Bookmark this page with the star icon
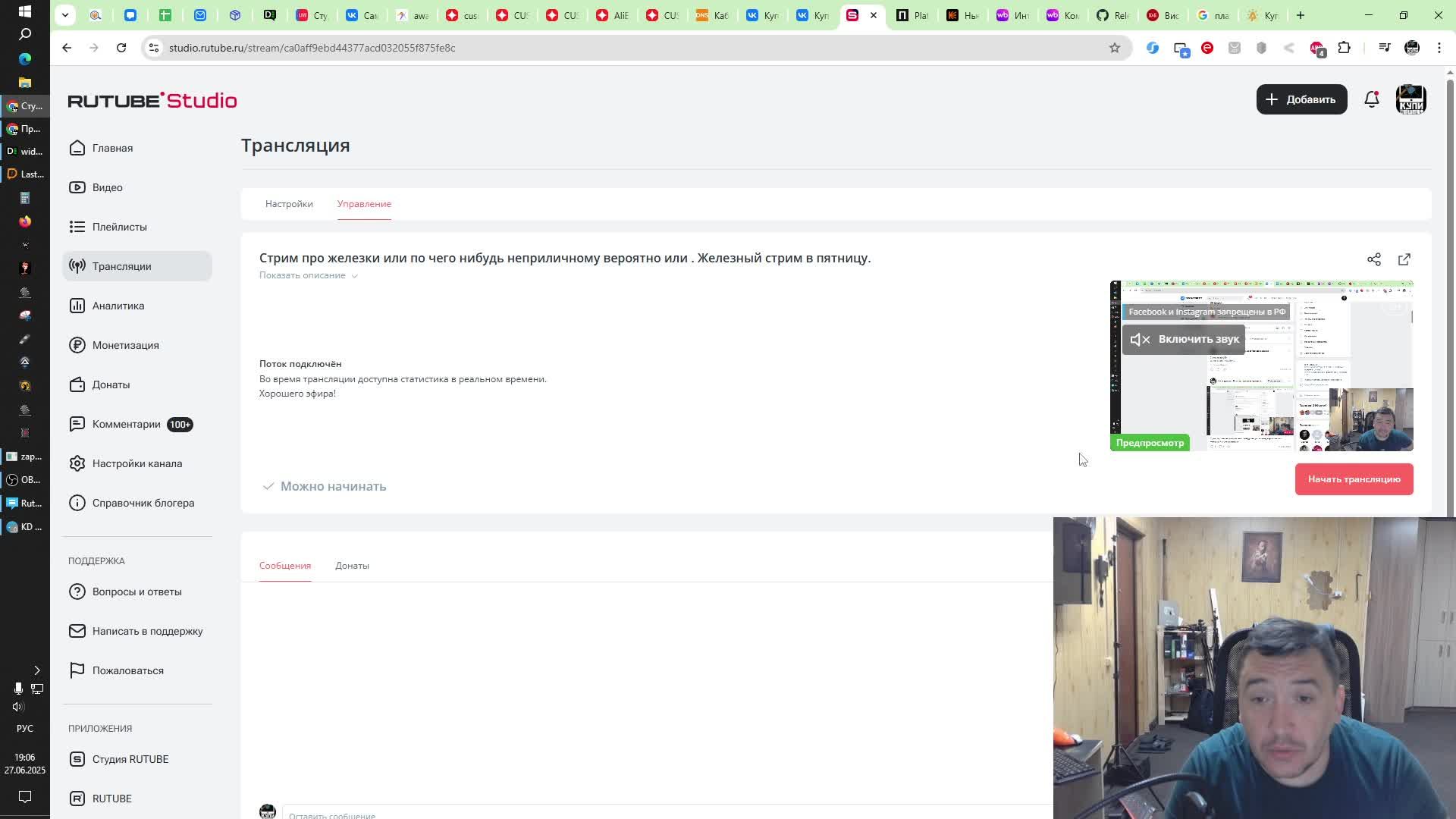1456x819 pixels. (1114, 48)
